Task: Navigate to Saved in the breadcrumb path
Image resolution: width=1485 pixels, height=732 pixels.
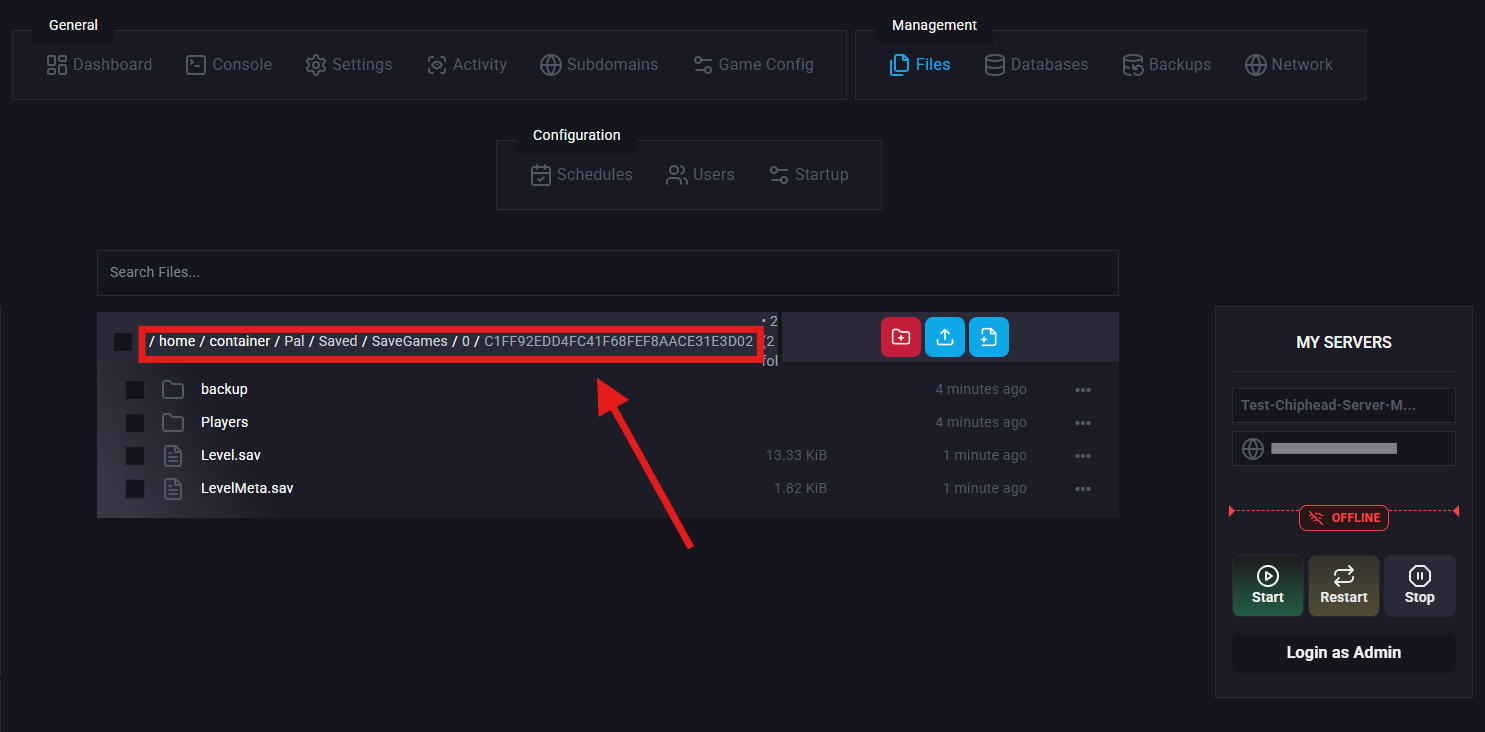Action: click(338, 341)
